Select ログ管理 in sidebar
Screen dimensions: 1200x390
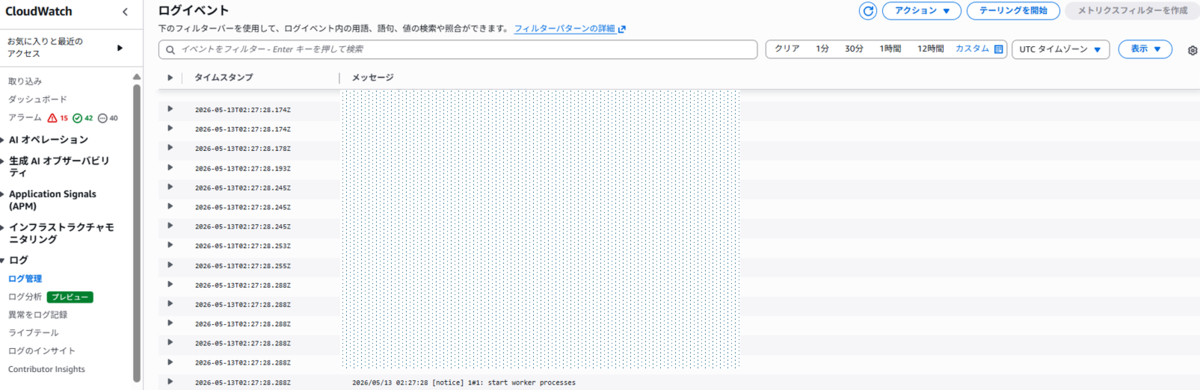(x=25, y=279)
